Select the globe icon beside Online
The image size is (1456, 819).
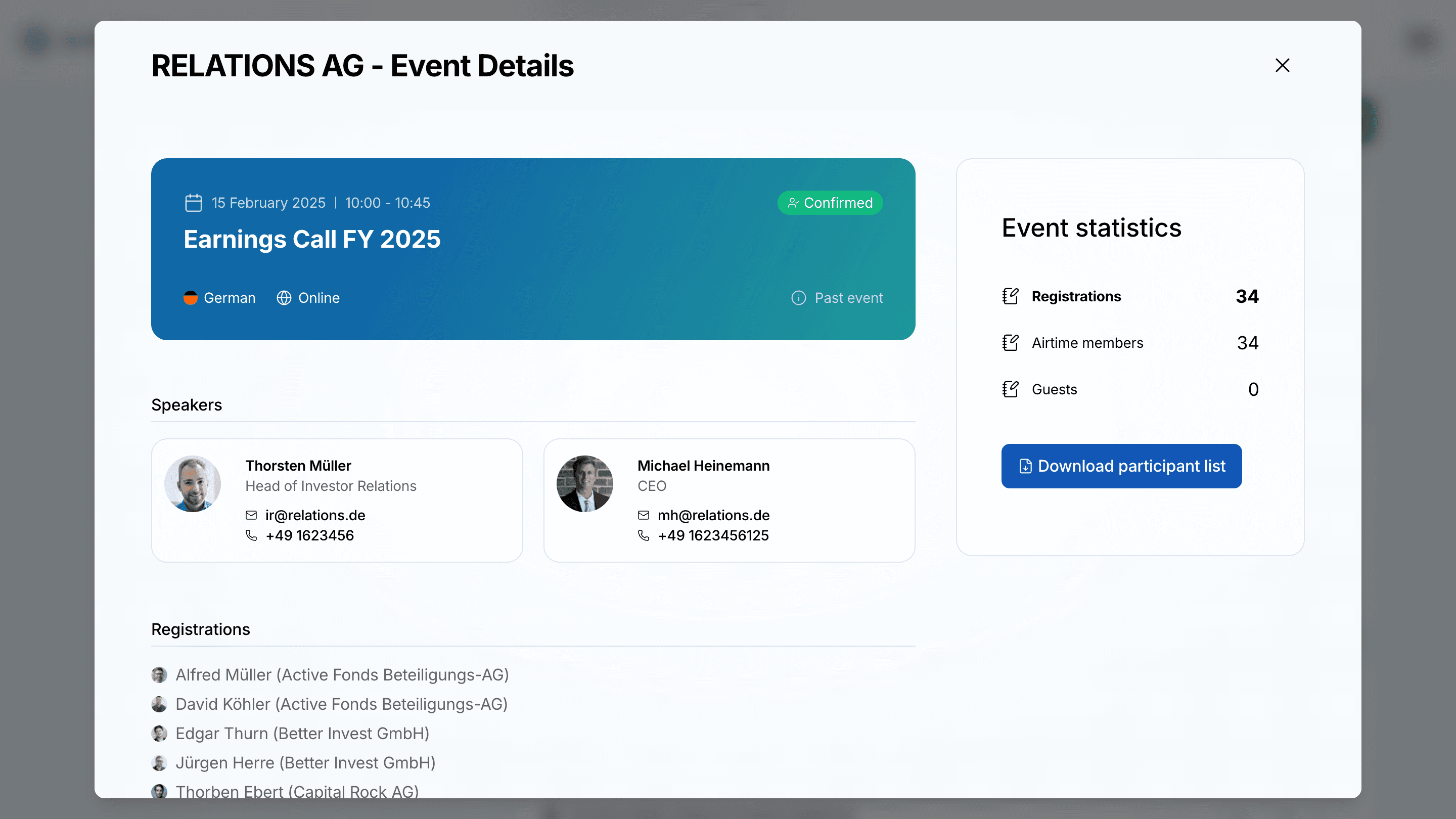(x=284, y=298)
